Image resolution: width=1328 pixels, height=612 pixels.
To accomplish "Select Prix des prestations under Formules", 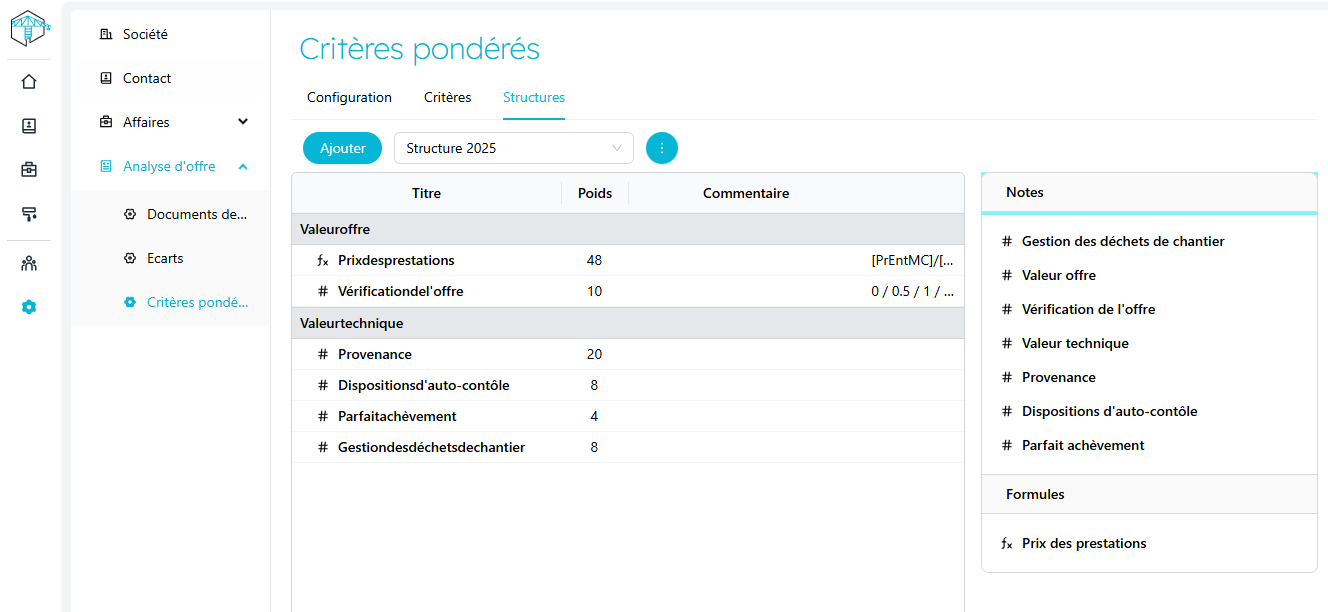I will tap(1084, 544).
